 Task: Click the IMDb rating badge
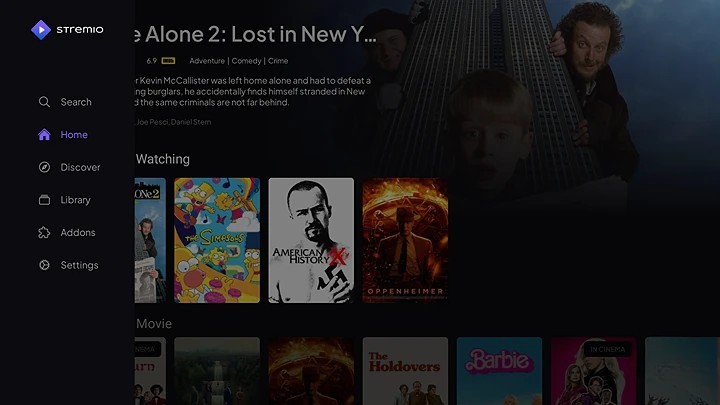(168, 61)
